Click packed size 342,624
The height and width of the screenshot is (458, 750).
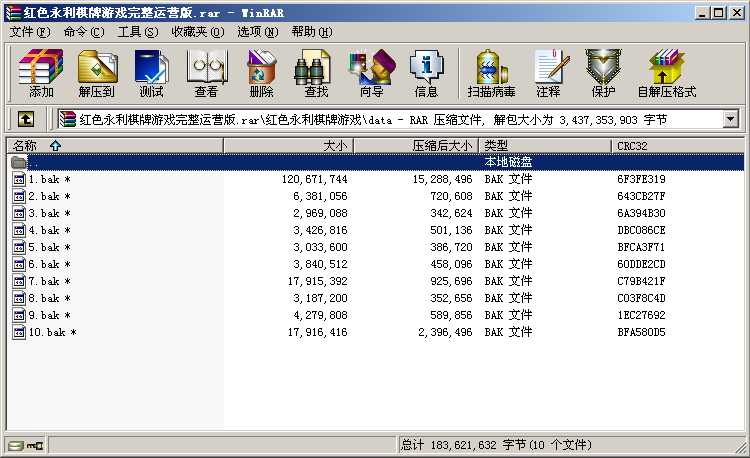tap(451, 213)
